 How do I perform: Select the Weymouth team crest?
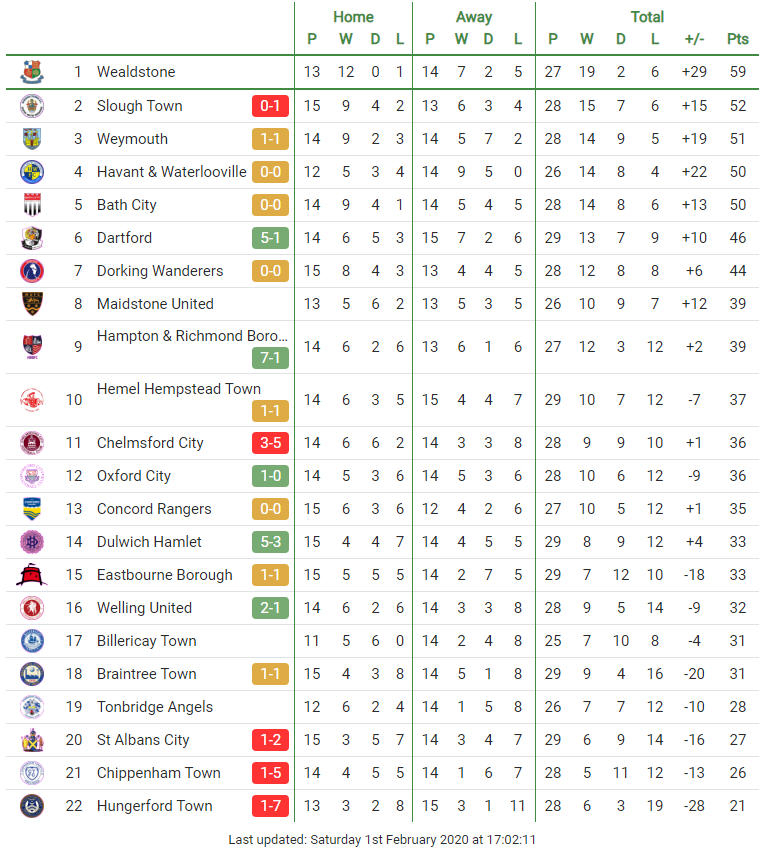pyautogui.click(x=32, y=139)
